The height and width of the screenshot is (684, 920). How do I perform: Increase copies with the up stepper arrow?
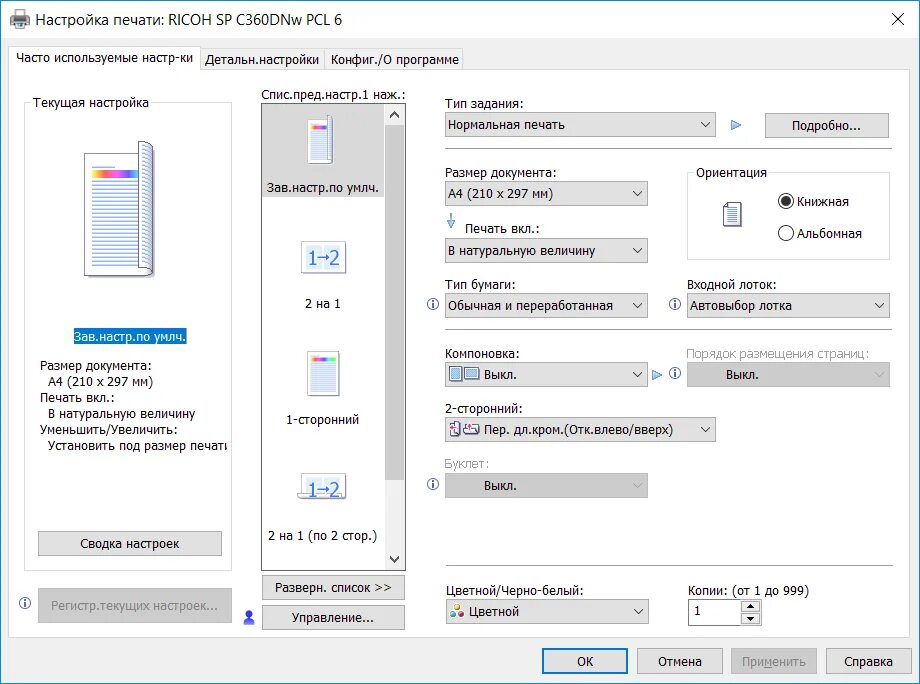(x=750, y=606)
